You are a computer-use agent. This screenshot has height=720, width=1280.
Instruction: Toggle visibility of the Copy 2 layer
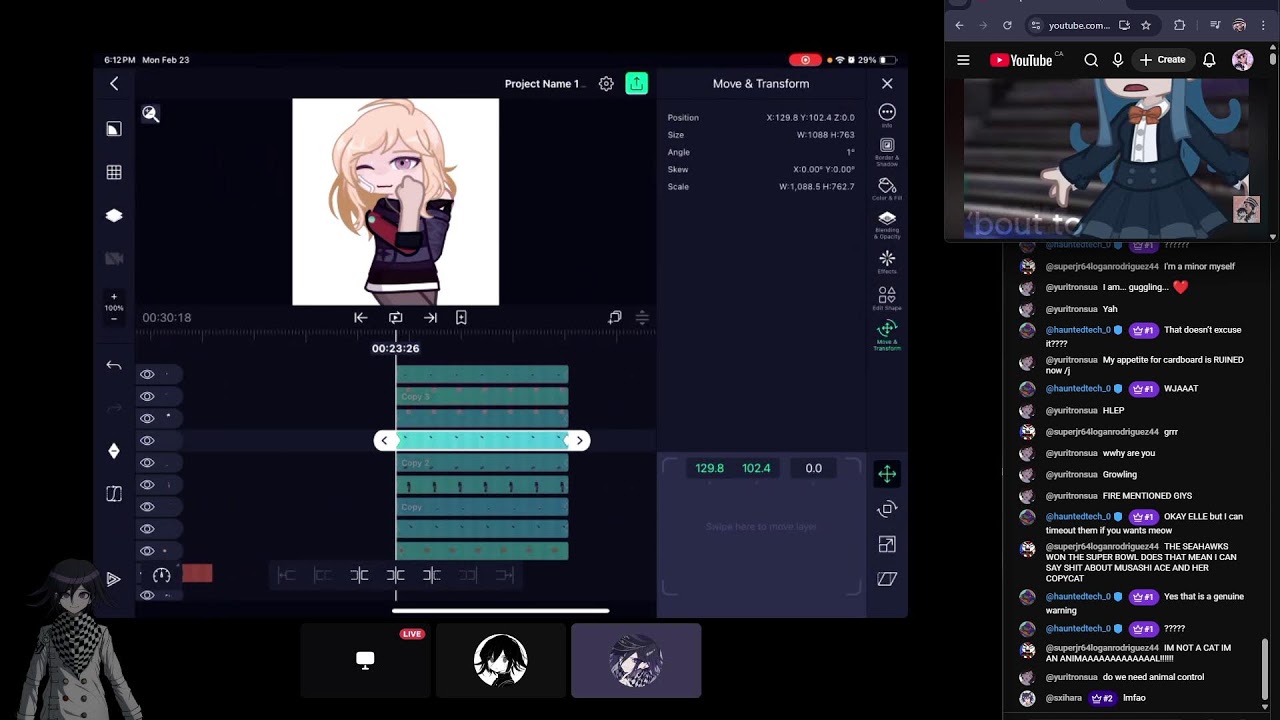click(x=147, y=463)
